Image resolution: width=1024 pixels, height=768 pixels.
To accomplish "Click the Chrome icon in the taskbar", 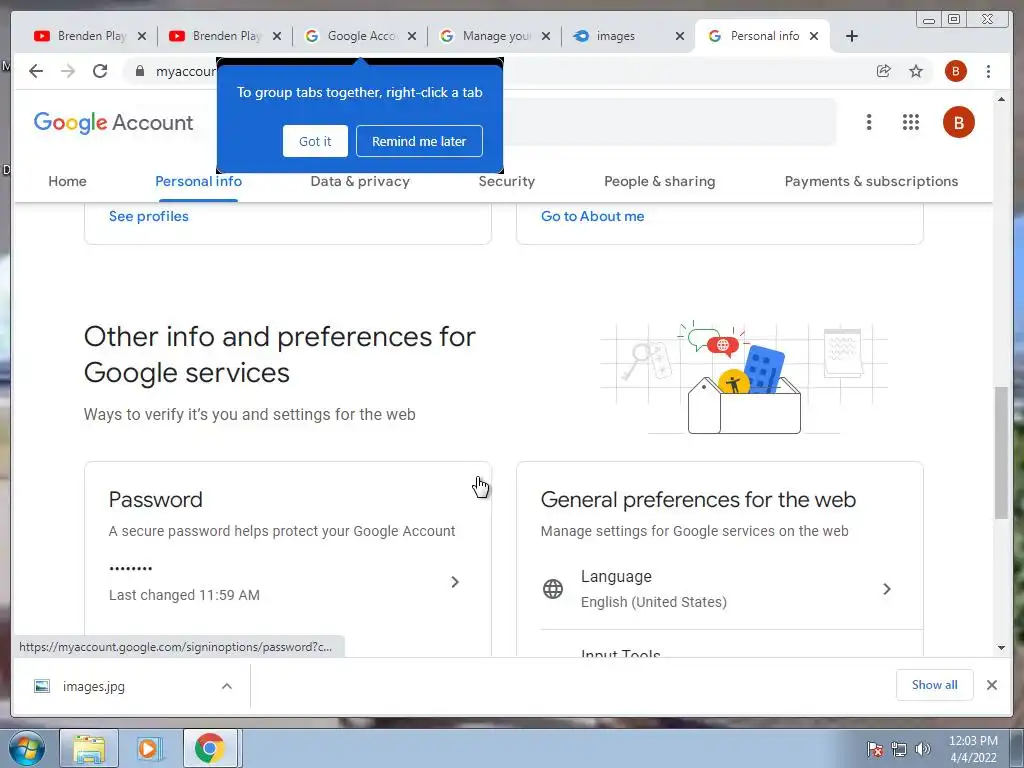I will tap(209, 749).
